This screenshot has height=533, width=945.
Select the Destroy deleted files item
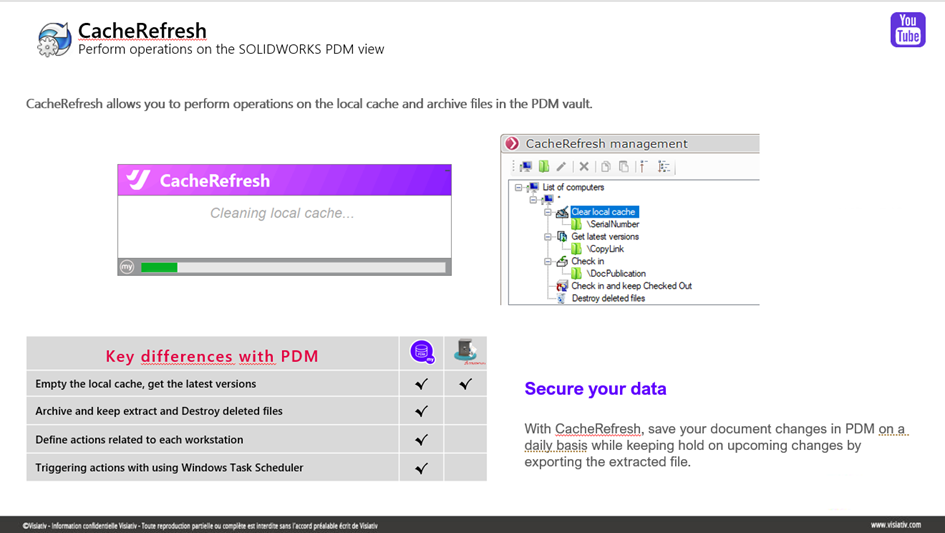pos(608,298)
